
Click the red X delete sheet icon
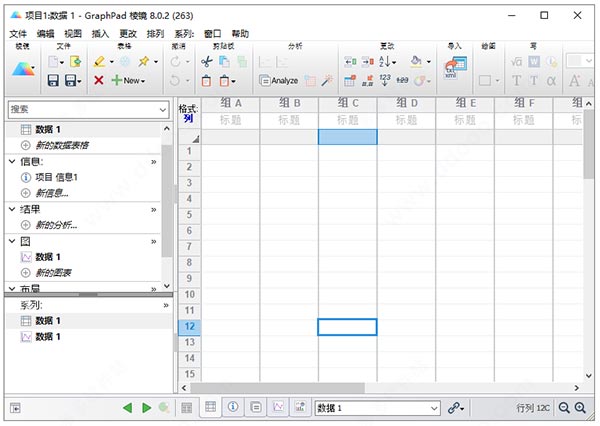[98, 80]
